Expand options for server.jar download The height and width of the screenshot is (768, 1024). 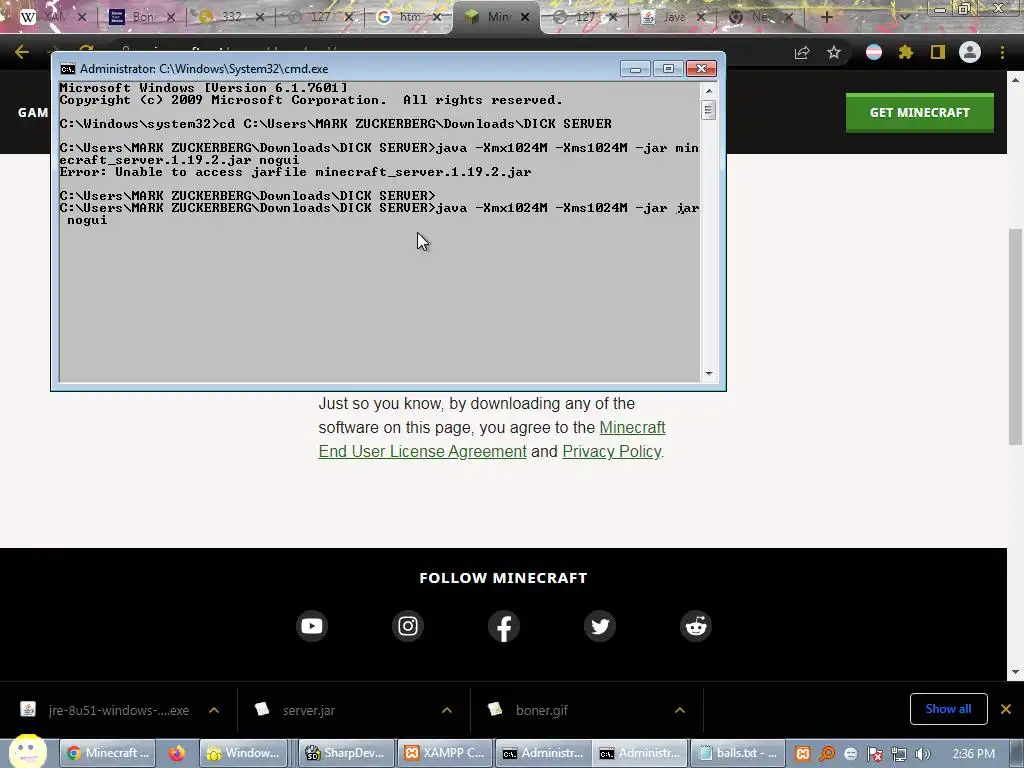pyautogui.click(x=447, y=710)
